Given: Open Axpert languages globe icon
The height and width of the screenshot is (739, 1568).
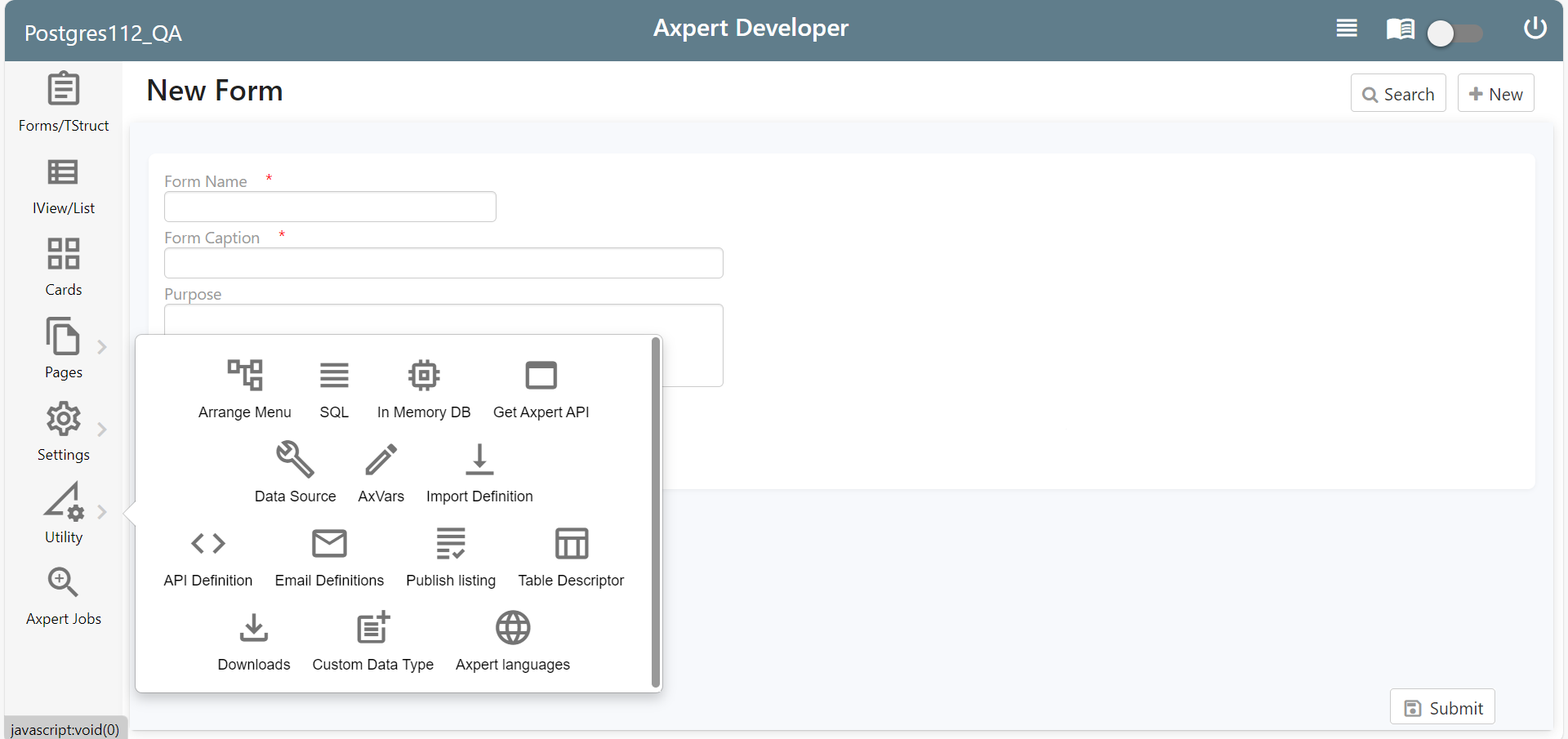Looking at the screenshot, I should [x=513, y=628].
